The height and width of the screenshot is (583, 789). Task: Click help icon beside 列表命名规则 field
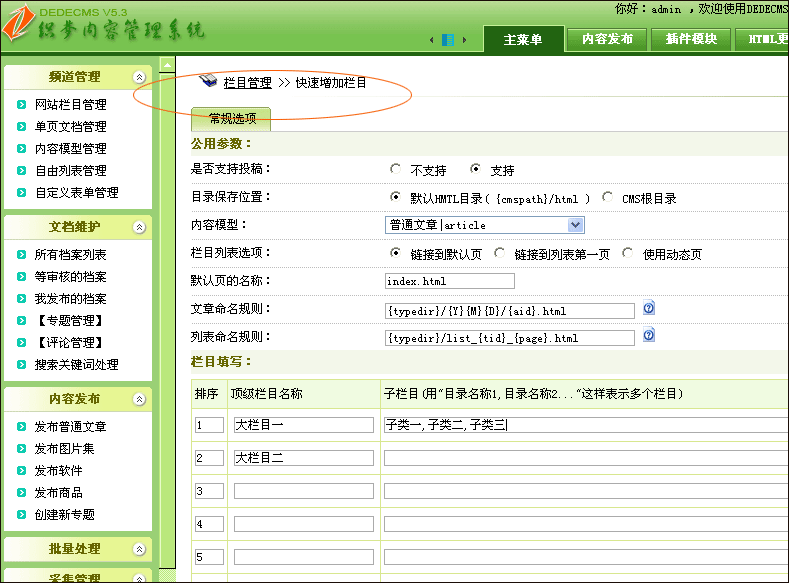(x=648, y=336)
